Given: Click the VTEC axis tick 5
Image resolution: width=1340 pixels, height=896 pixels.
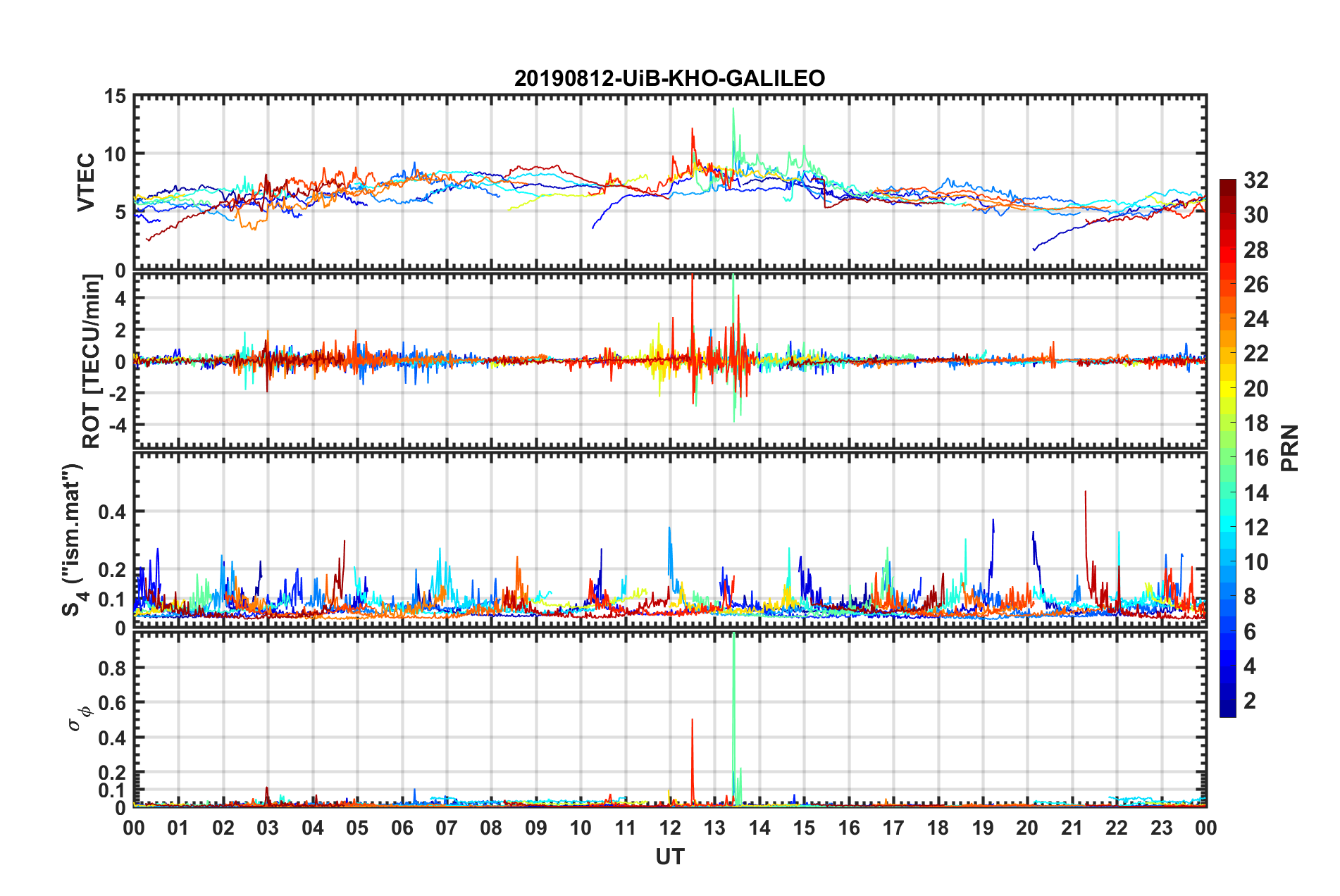Looking at the screenshot, I should [120, 212].
